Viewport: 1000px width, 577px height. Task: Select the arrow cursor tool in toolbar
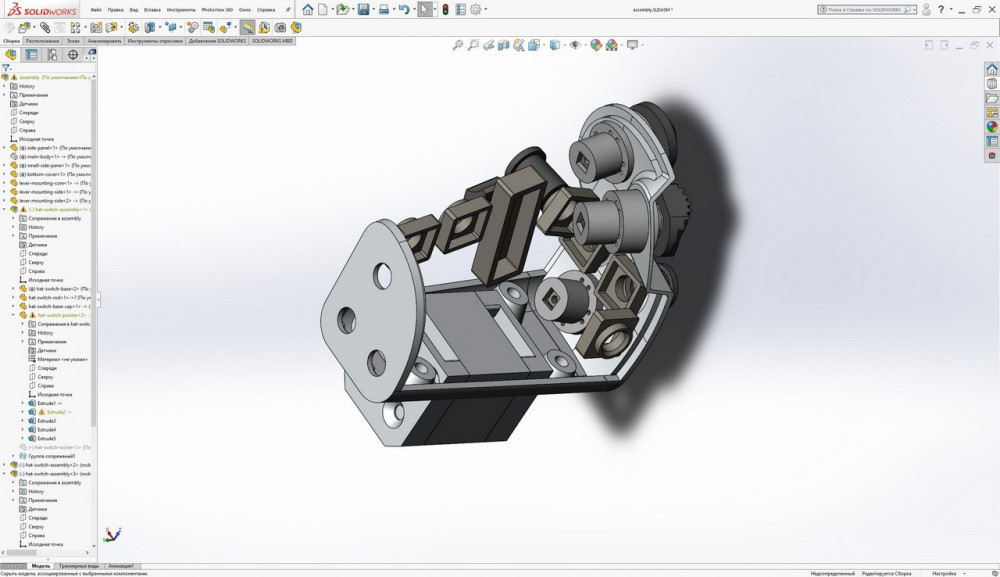click(x=425, y=9)
